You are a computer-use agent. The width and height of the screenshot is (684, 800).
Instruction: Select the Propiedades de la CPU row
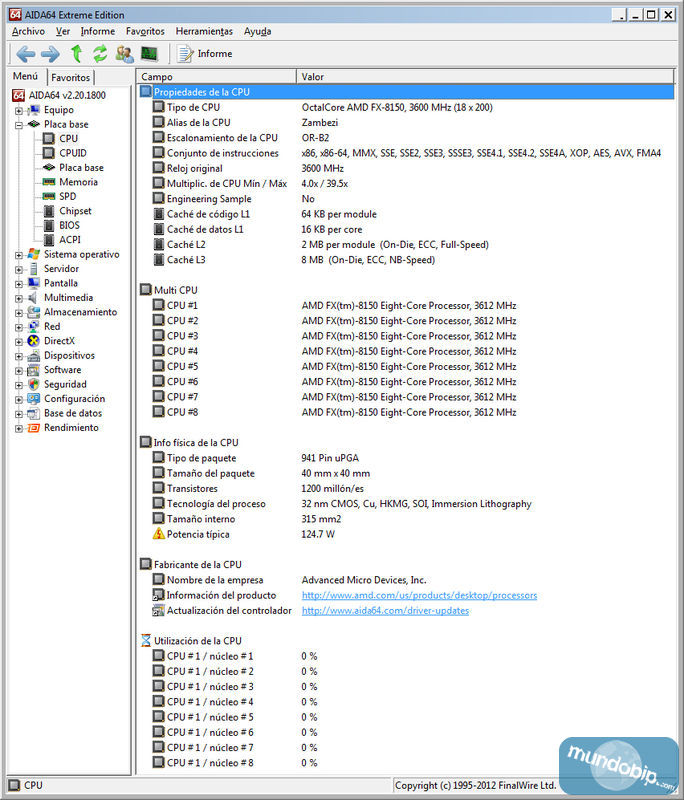tap(407, 92)
